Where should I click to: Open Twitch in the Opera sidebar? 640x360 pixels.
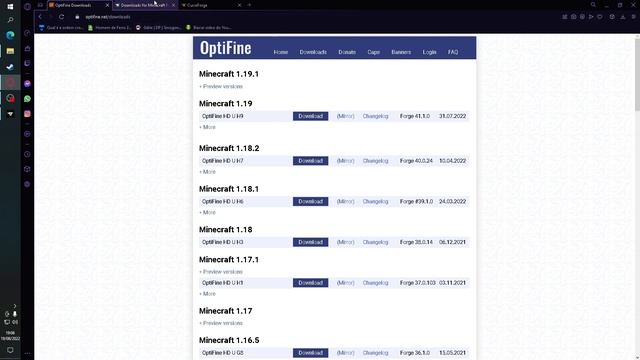pos(27,63)
